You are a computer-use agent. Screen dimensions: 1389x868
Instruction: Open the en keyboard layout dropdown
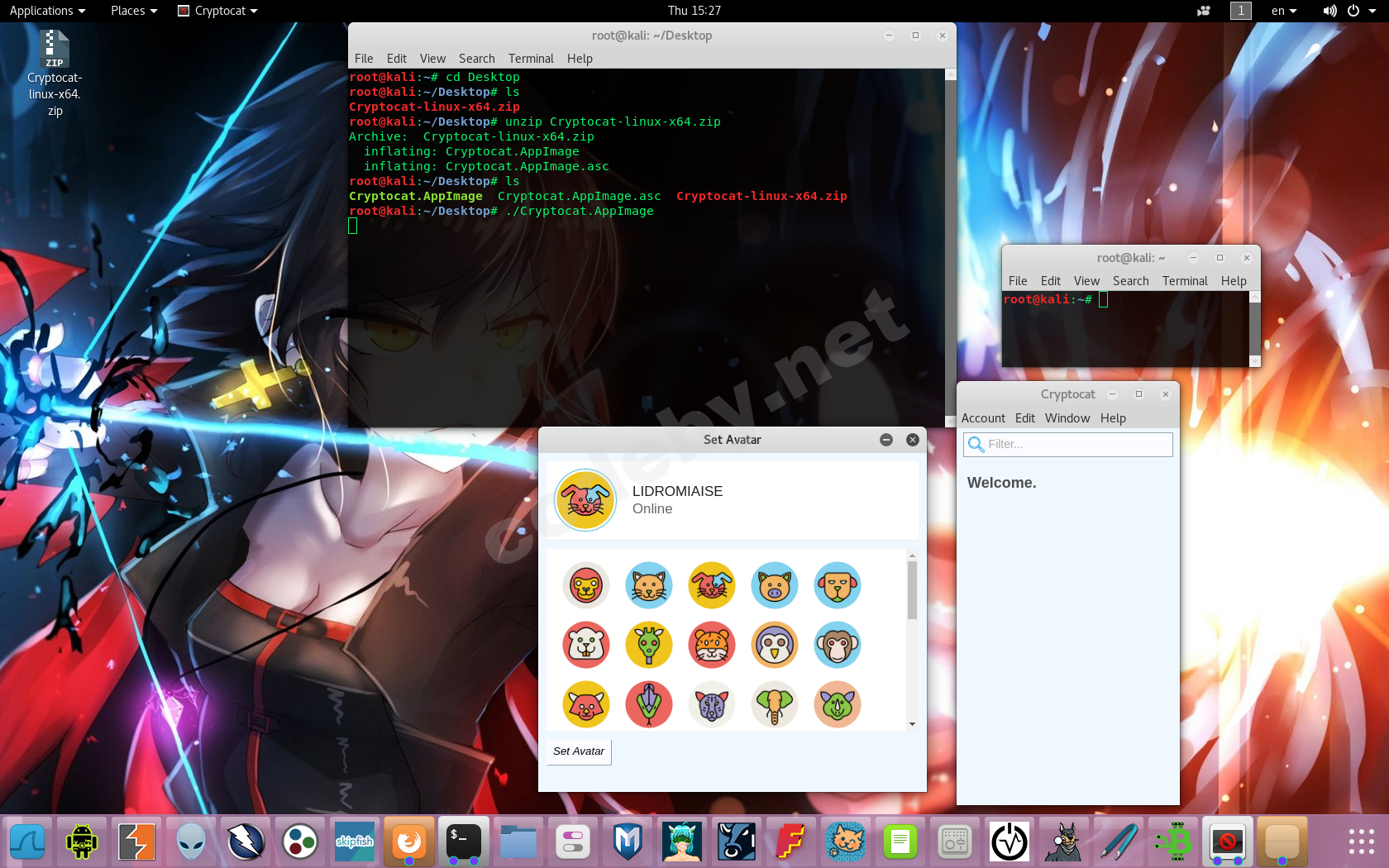[x=1284, y=11]
